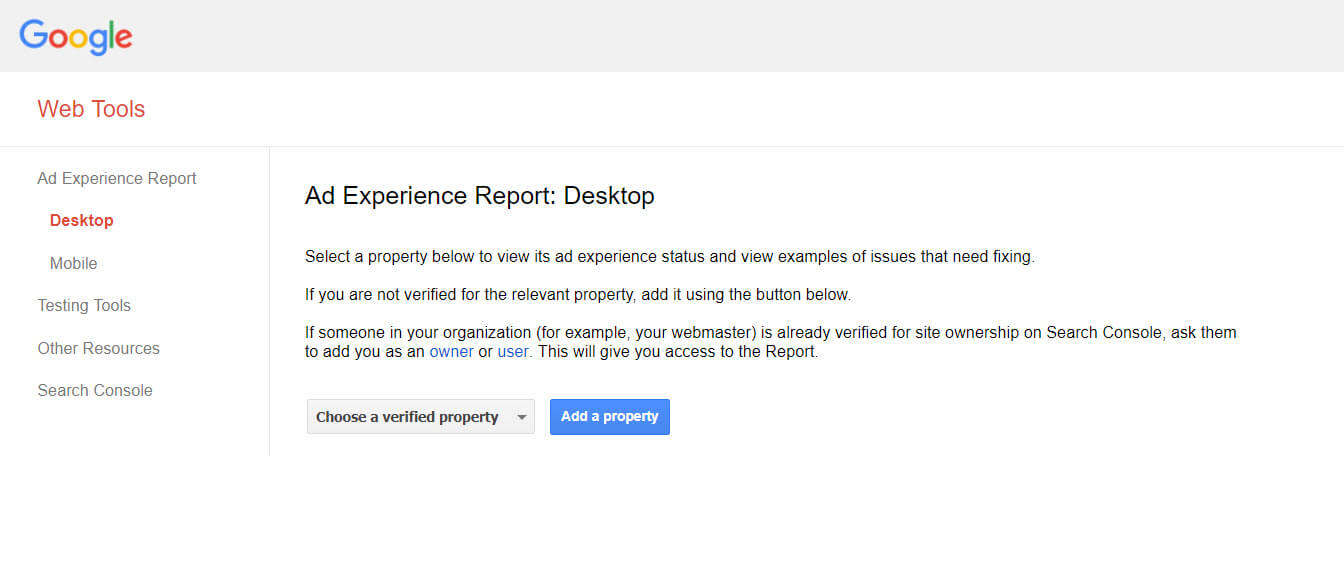This screenshot has width=1344, height=564.
Task: Click the Google logo
Action: click(76, 36)
